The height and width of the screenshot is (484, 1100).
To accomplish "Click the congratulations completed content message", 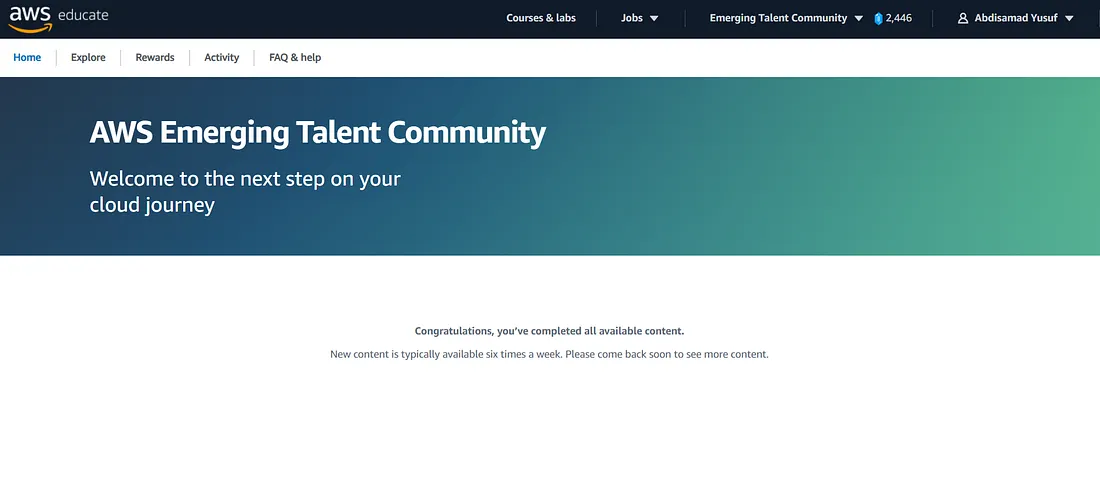I will [549, 330].
